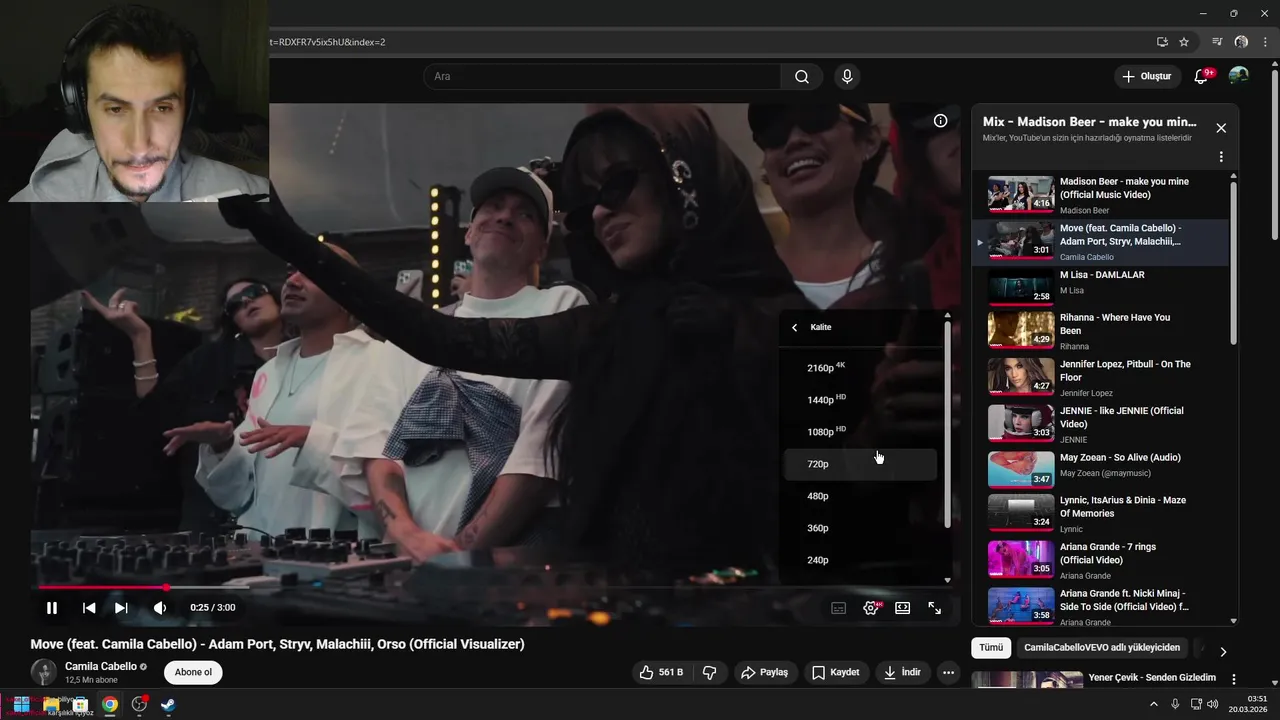Like the video (561 B)

click(662, 672)
